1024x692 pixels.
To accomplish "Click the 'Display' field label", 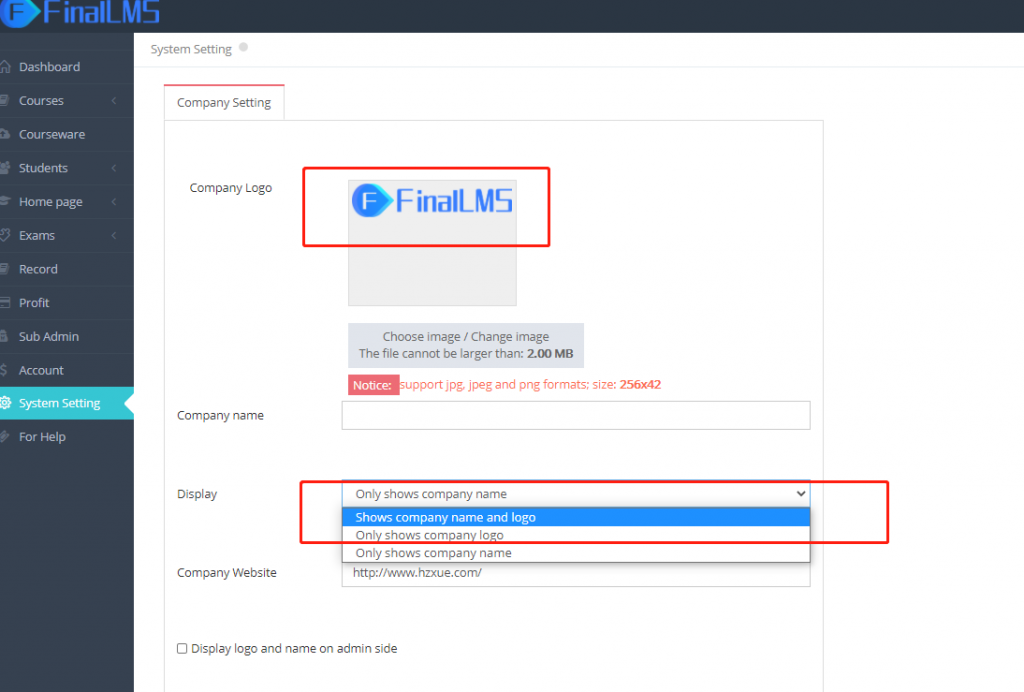I will 197,494.
